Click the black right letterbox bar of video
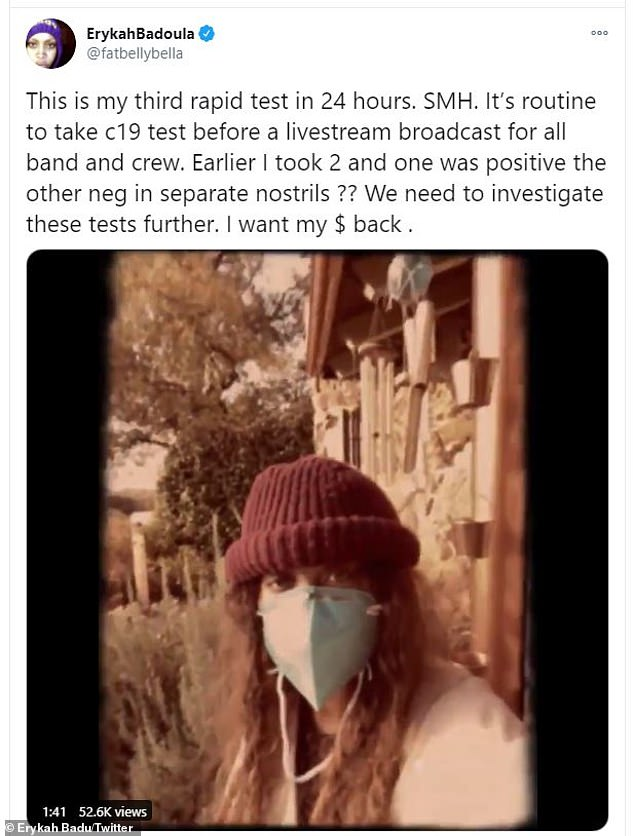 click(x=568, y=533)
